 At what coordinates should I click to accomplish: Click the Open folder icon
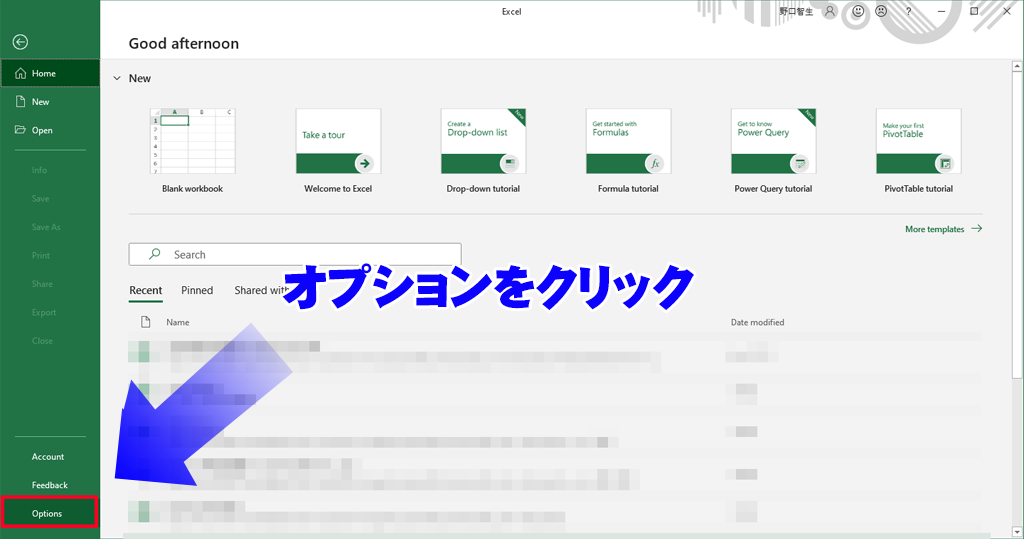(x=20, y=129)
